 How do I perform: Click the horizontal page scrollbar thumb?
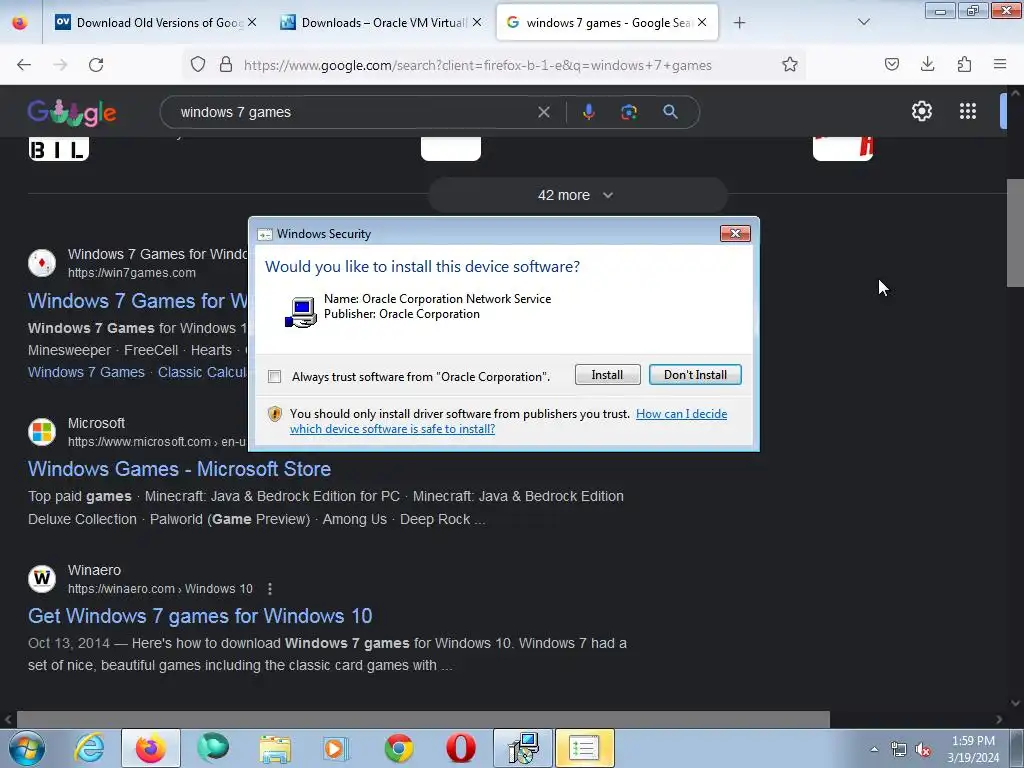pyautogui.click(x=423, y=720)
